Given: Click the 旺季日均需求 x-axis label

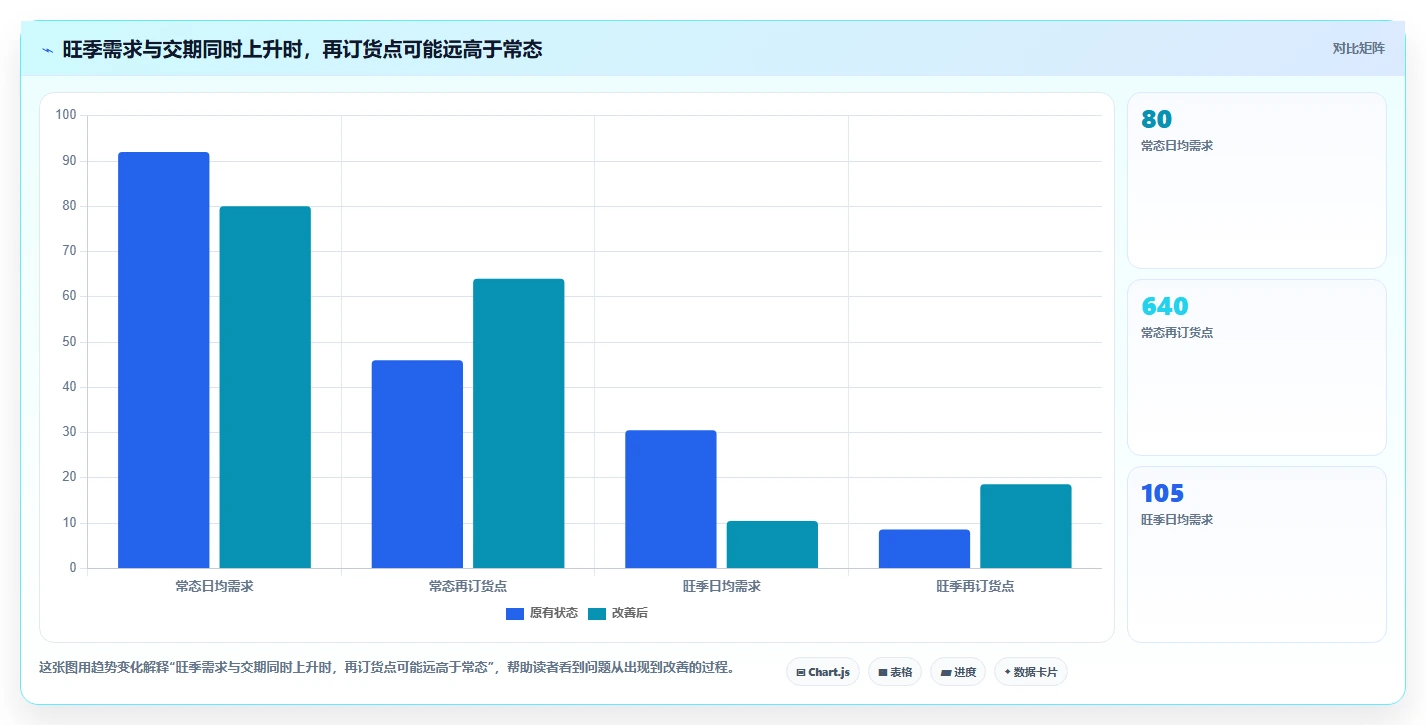Looking at the screenshot, I should click(722, 586).
